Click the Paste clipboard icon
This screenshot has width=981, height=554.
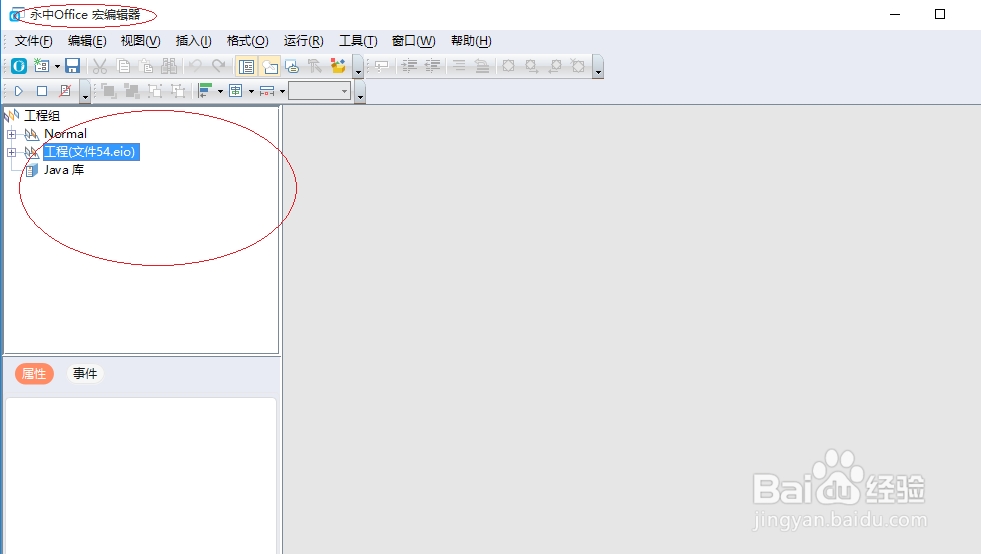click(x=146, y=66)
